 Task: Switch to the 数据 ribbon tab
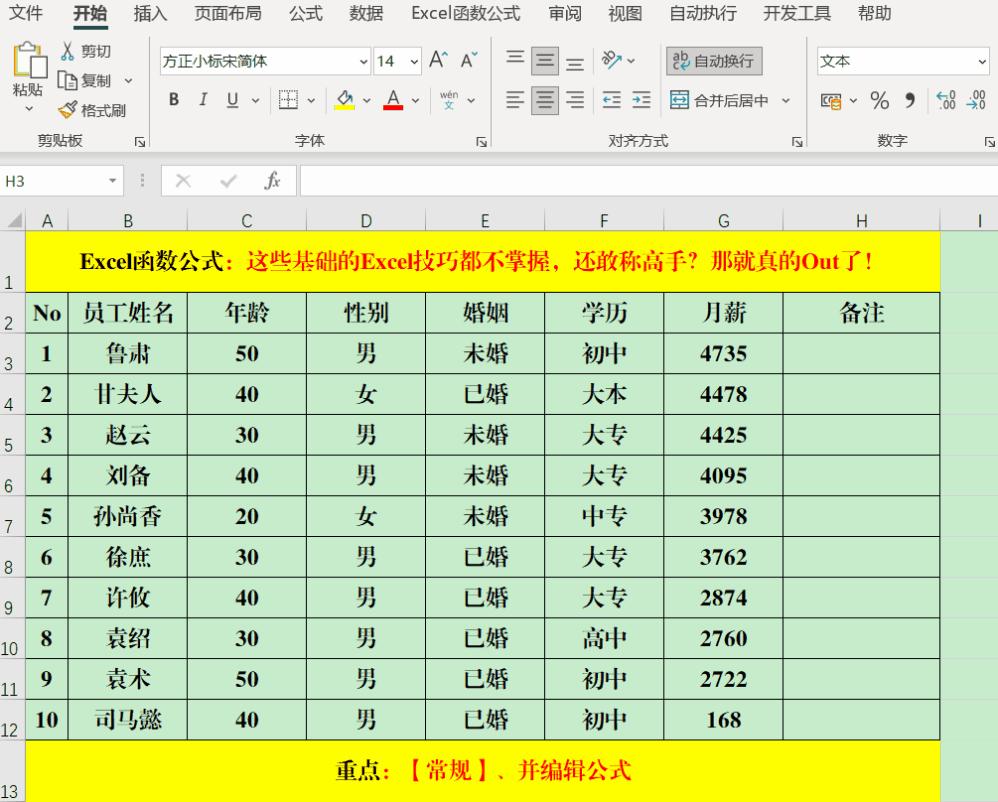point(366,14)
